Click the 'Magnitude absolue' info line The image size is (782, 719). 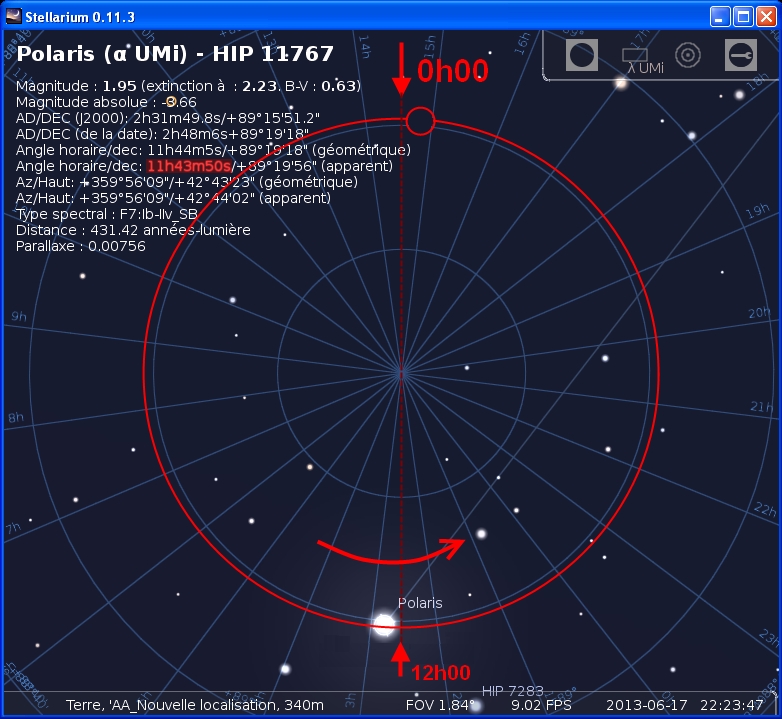coord(106,102)
